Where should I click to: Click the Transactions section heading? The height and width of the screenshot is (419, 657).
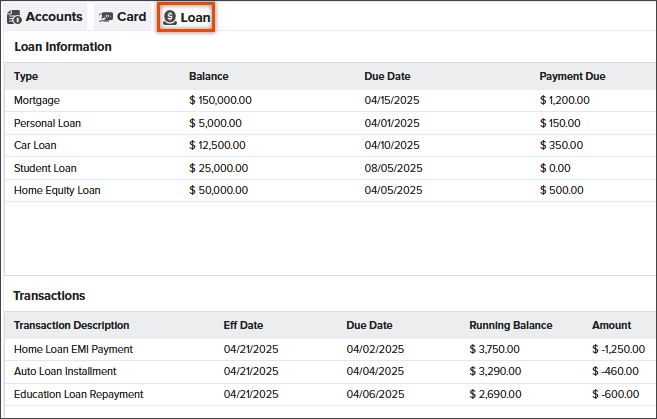coord(49,296)
